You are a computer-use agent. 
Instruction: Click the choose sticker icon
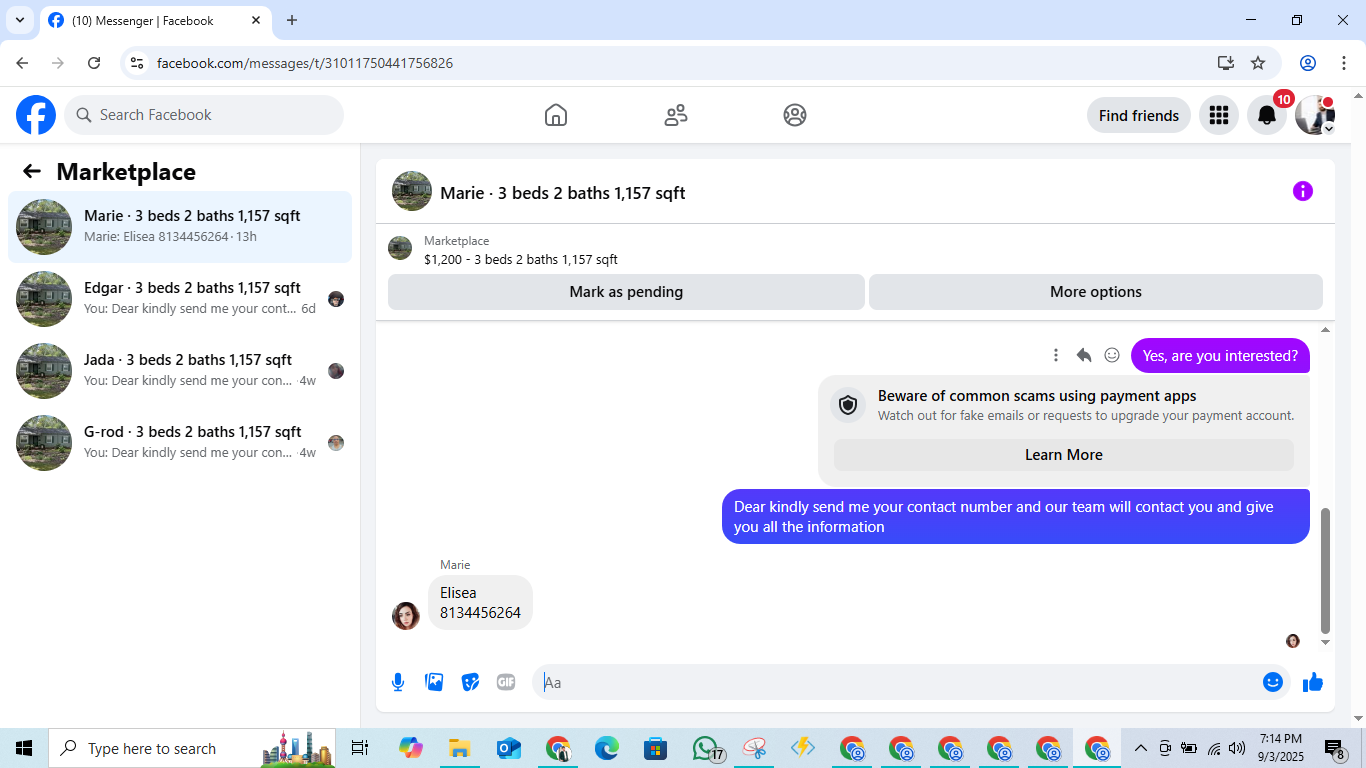470,682
